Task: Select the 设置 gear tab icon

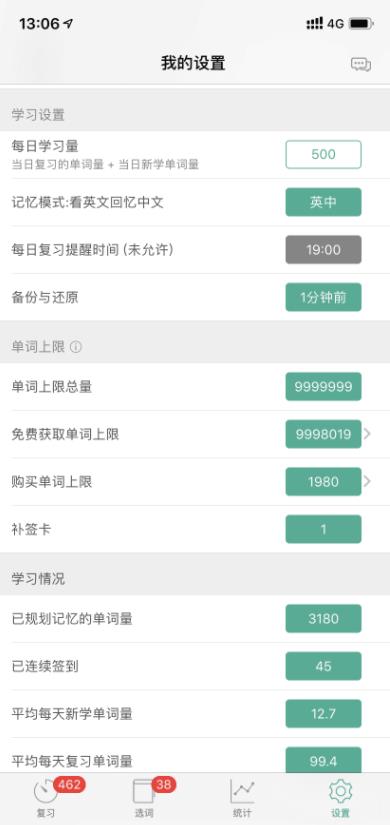Action: (340, 791)
